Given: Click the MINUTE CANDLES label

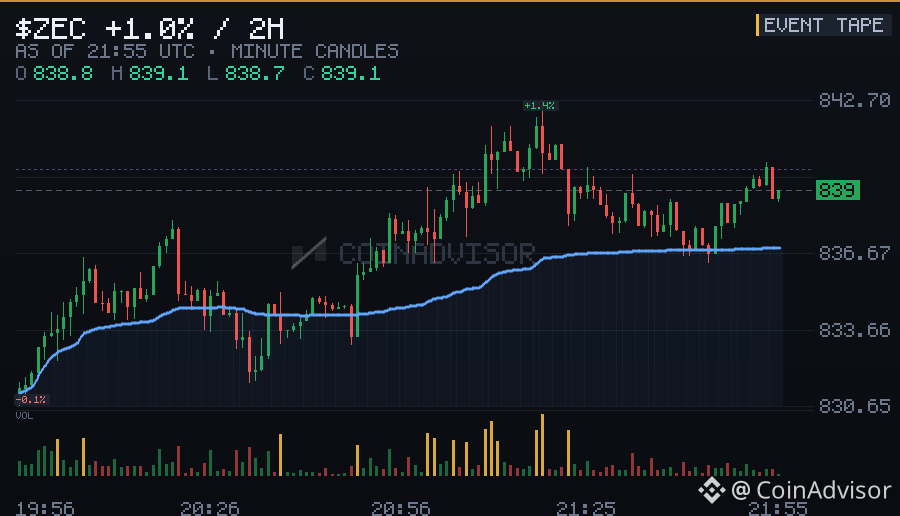Looking at the screenshot, I should click(x=315, y=51).
